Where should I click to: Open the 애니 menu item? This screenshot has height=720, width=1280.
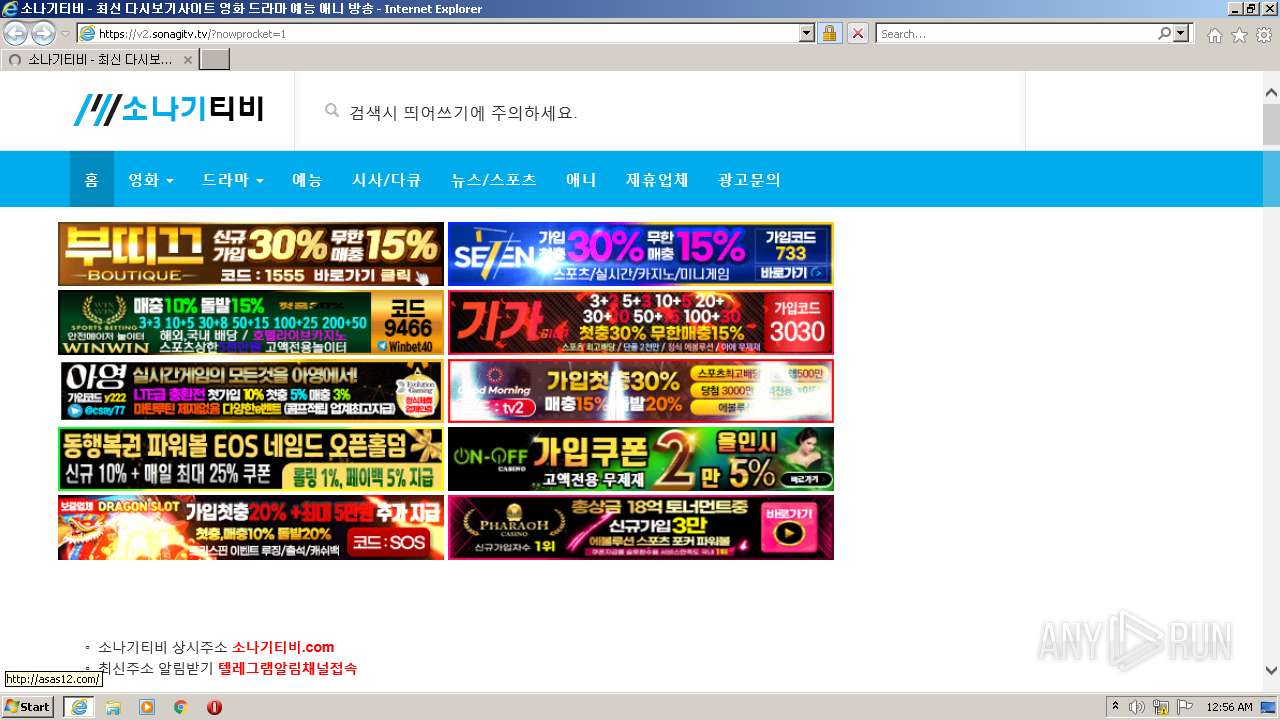pos(581,179)
